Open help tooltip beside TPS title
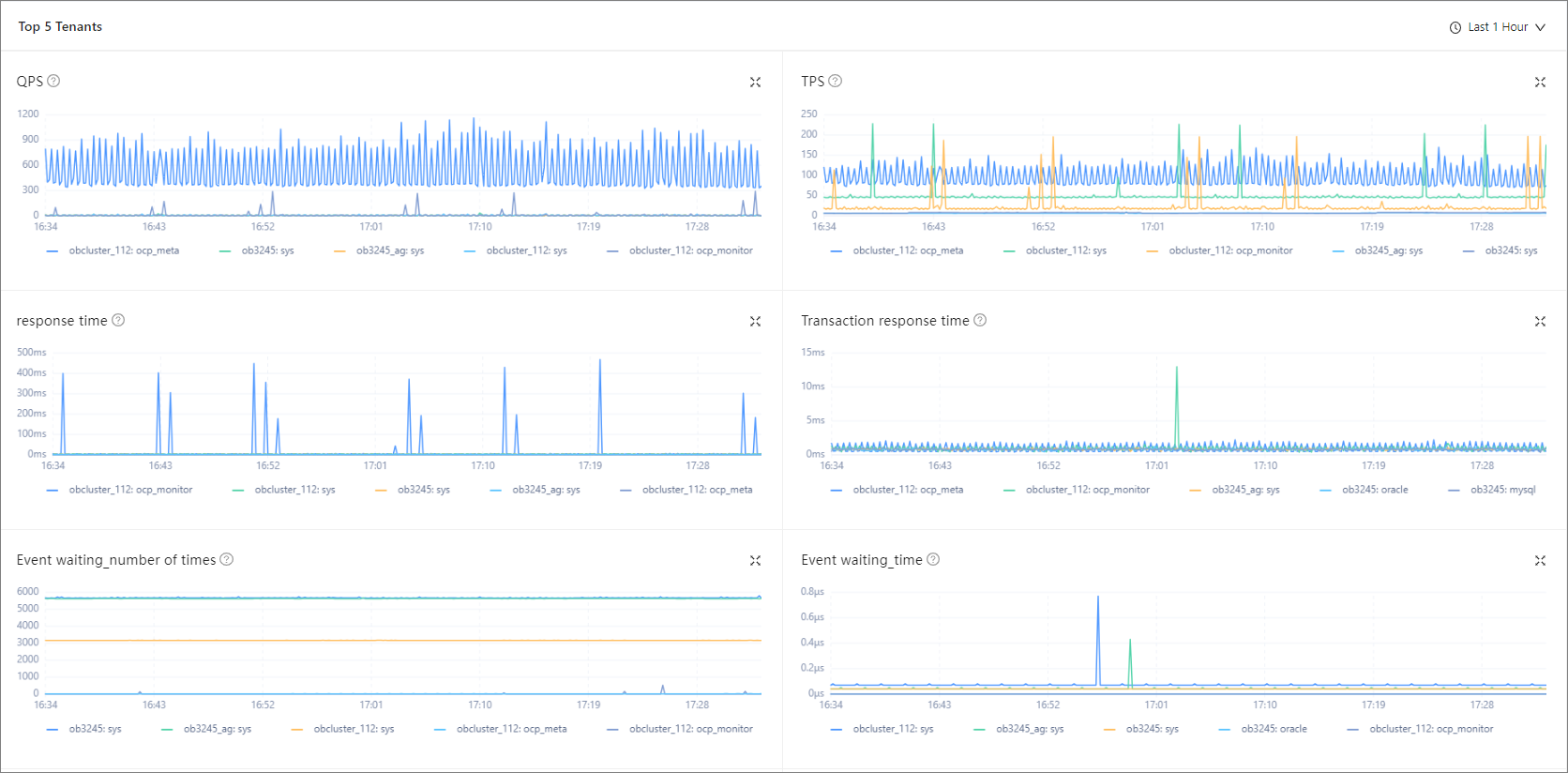The height and width of the screenshot is (773, 1568). 835,81
